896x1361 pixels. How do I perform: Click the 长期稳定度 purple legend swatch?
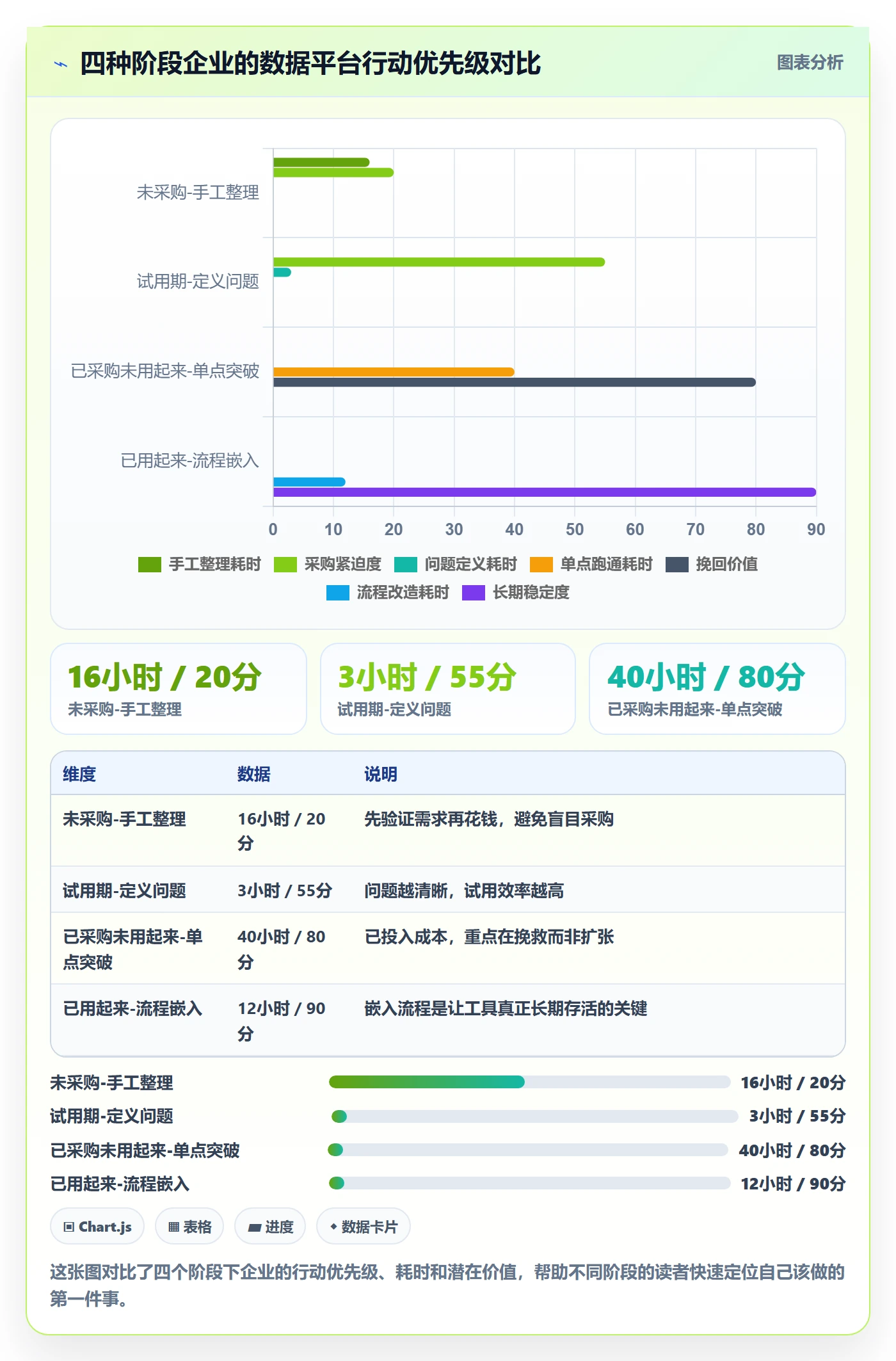click(474, 593)
